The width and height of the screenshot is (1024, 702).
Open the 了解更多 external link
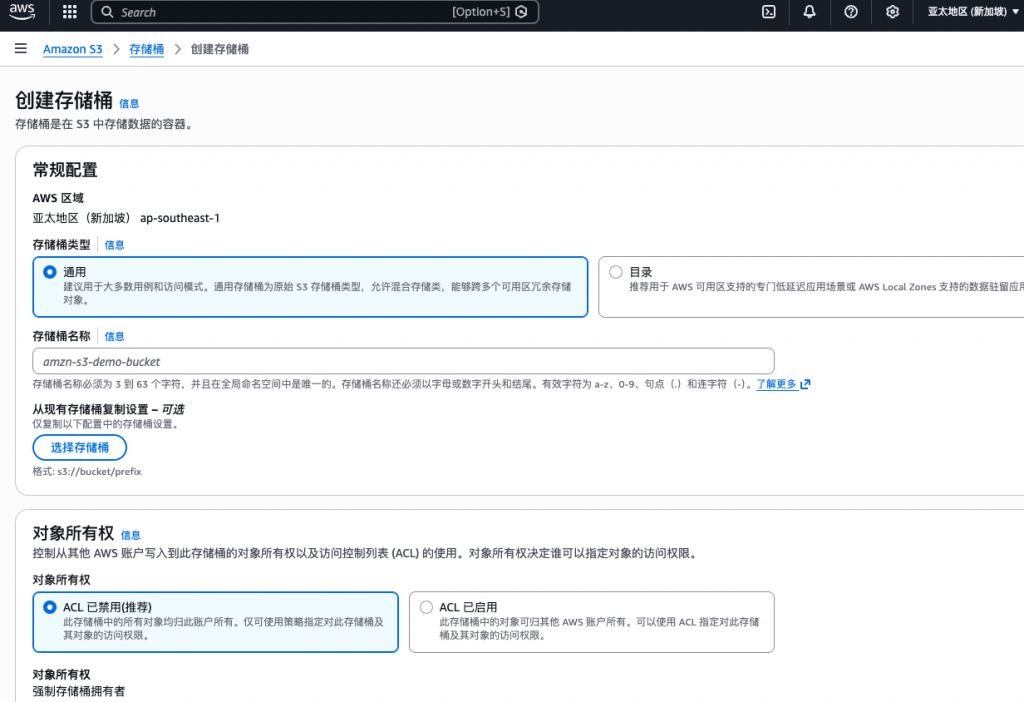pyautogui.click(x=782, y=384)
